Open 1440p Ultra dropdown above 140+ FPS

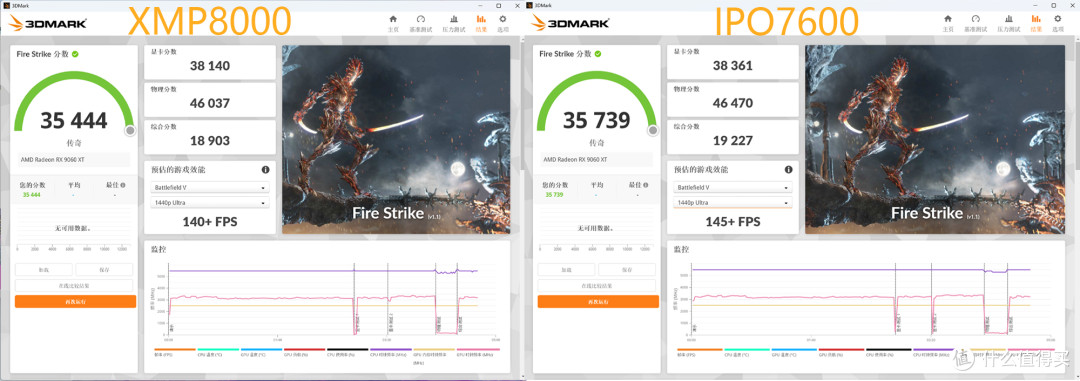[209, 203]
